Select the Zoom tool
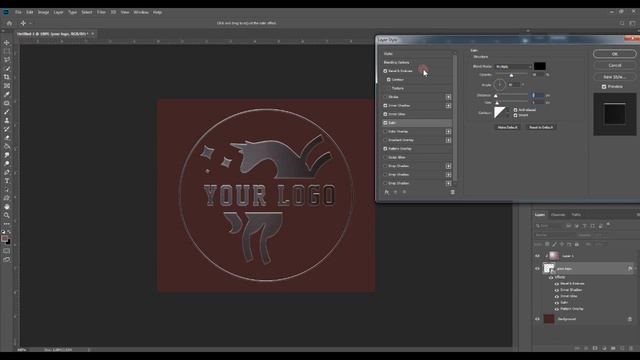 (x=7, y=215)
